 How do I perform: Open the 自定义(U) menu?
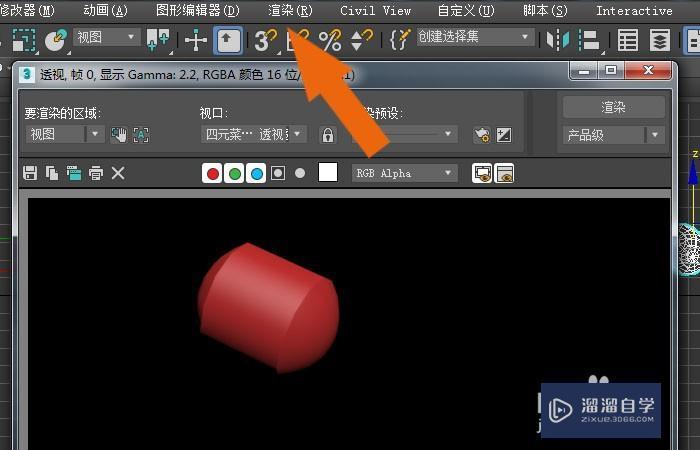tap(466, 10)
